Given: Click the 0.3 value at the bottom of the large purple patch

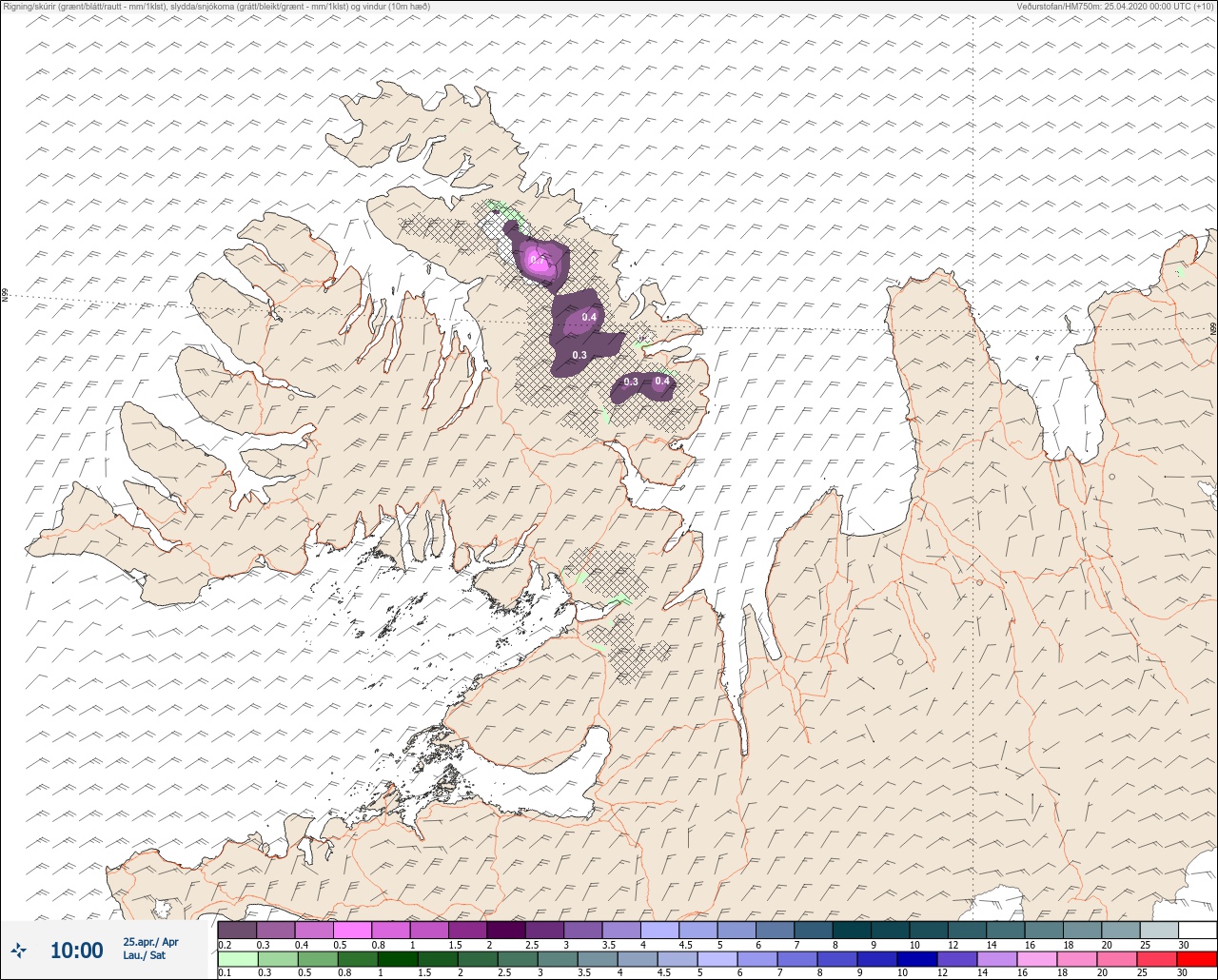Looking at the screenshot, I should pyautogui.click(x=579, y=355).
